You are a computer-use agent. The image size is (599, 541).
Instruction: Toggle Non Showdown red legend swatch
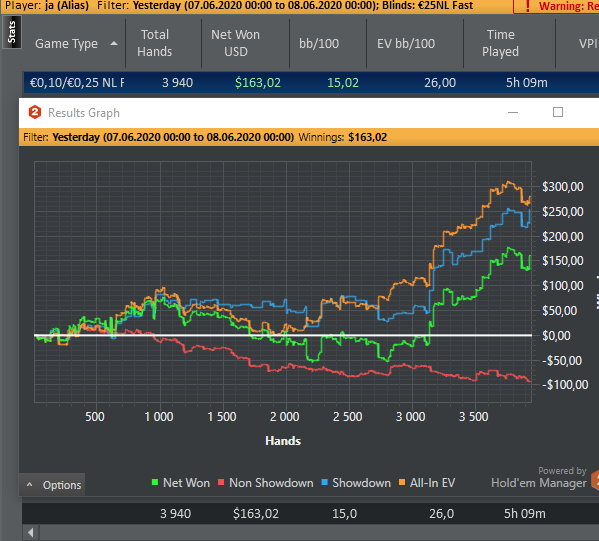(x=221, y=482)
